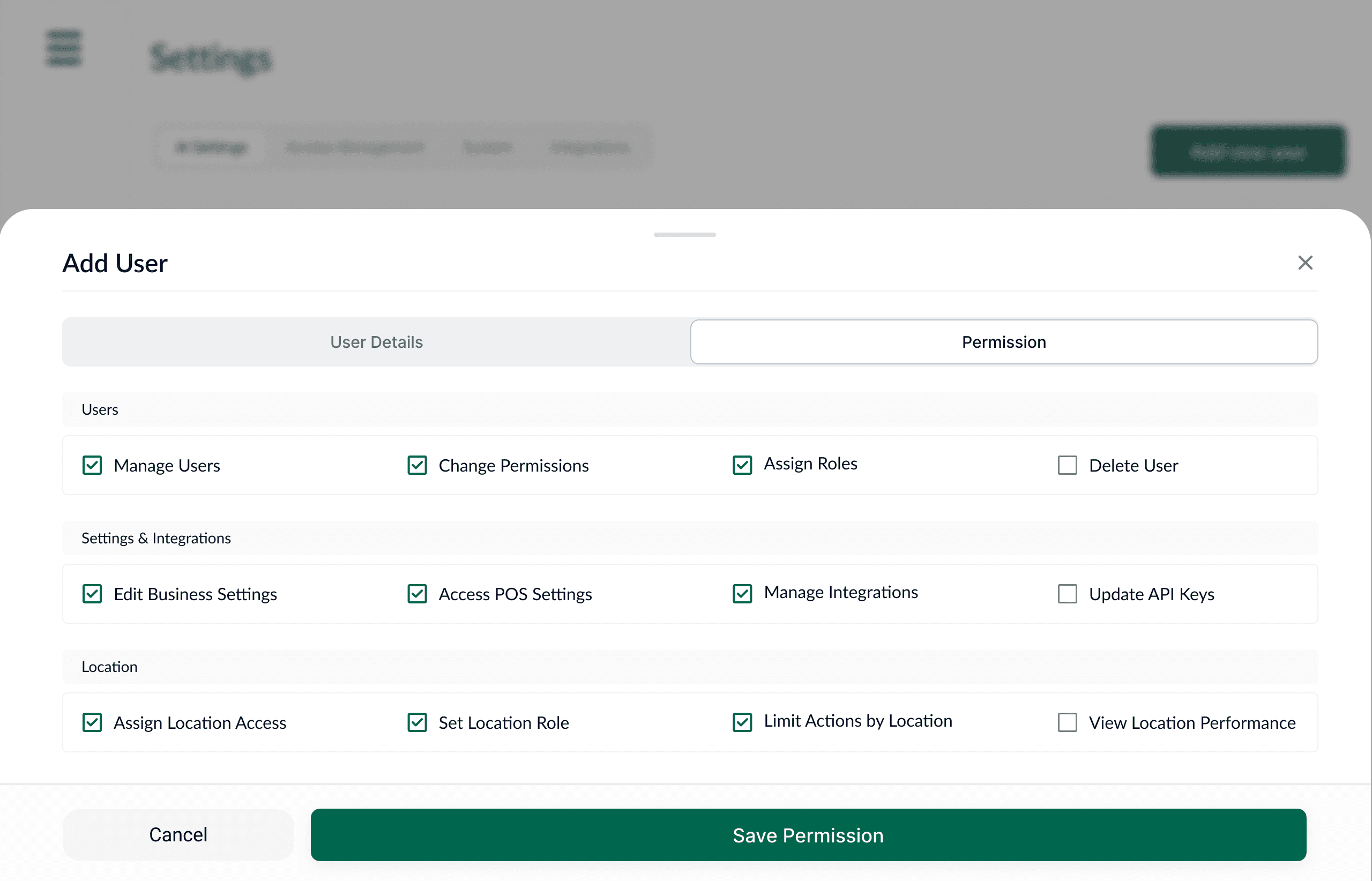Toggle the Assign Roles checkbox
The height and width of the screenshot is (881, 1372).
(742, 465)
